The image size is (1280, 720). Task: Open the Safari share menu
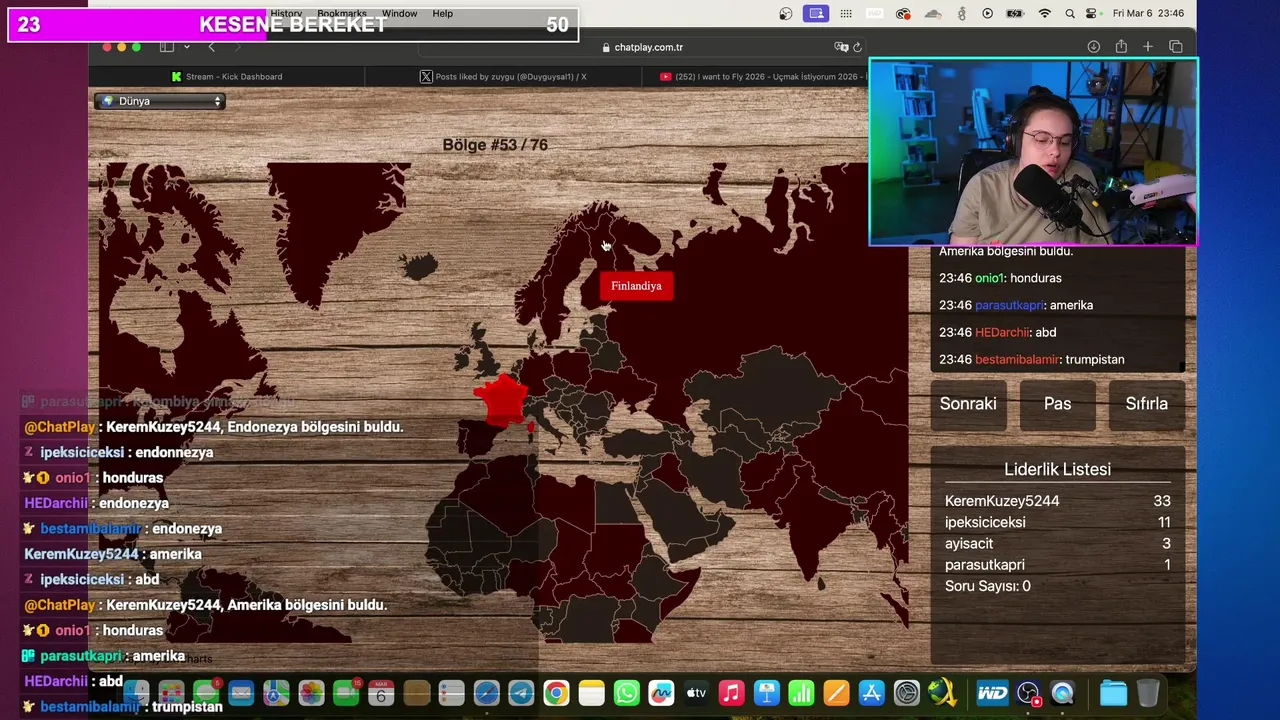tap(1121, 47)
